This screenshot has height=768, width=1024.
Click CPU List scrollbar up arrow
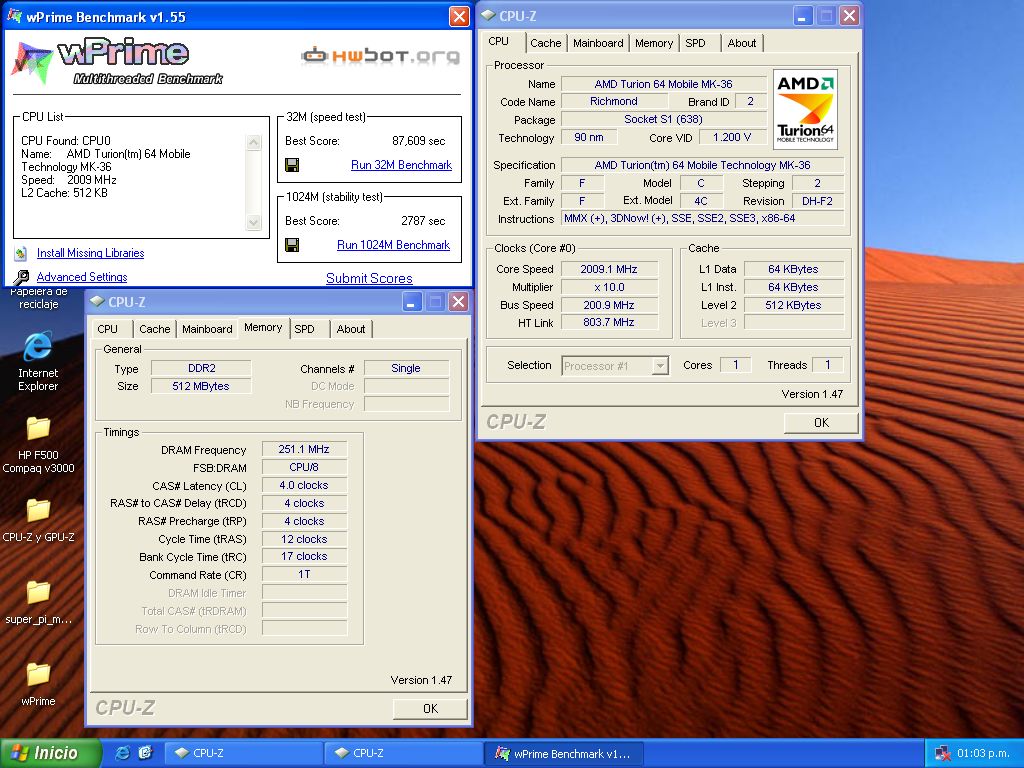pos(253,142)
